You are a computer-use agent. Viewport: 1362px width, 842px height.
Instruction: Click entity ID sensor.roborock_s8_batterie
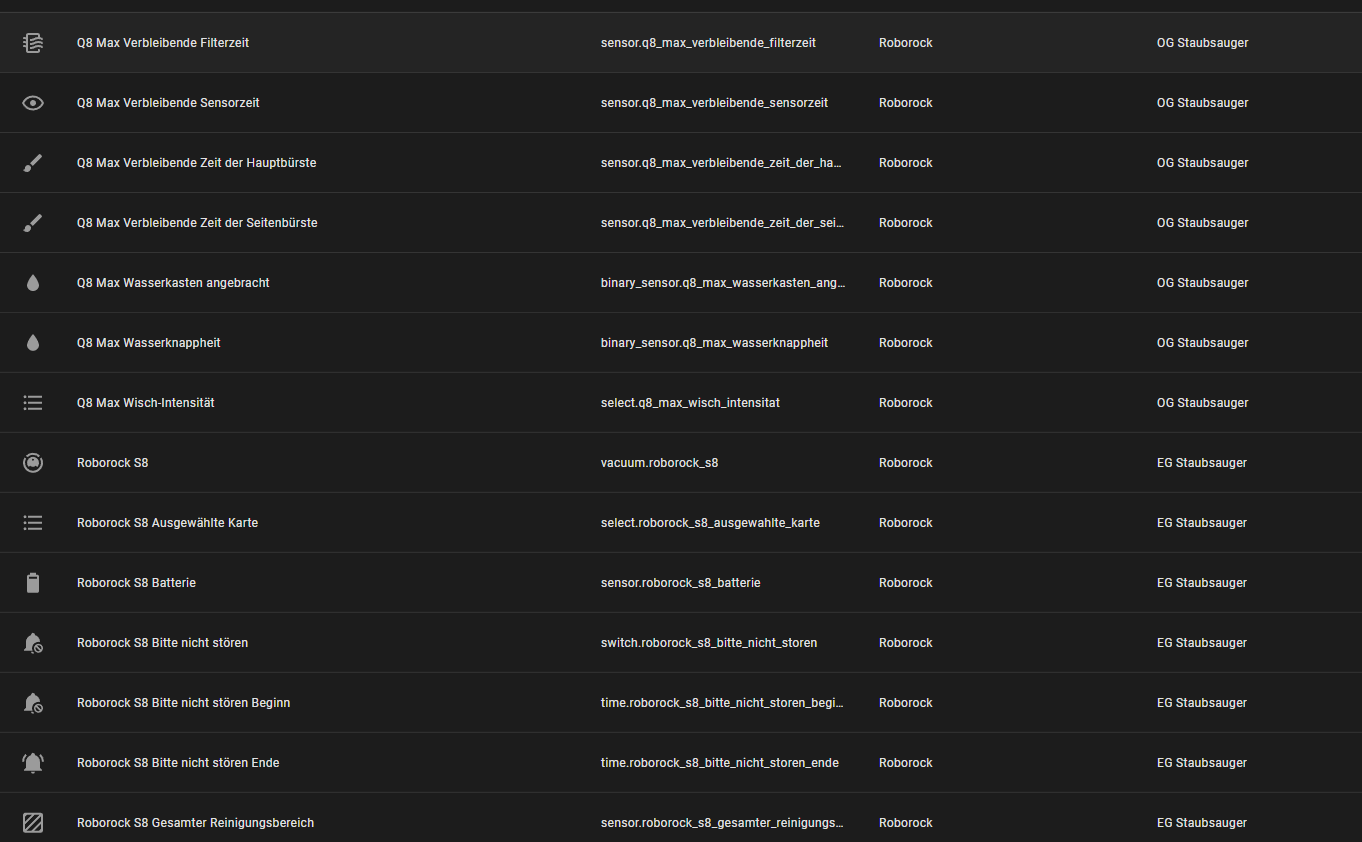[x=681, y=583]
